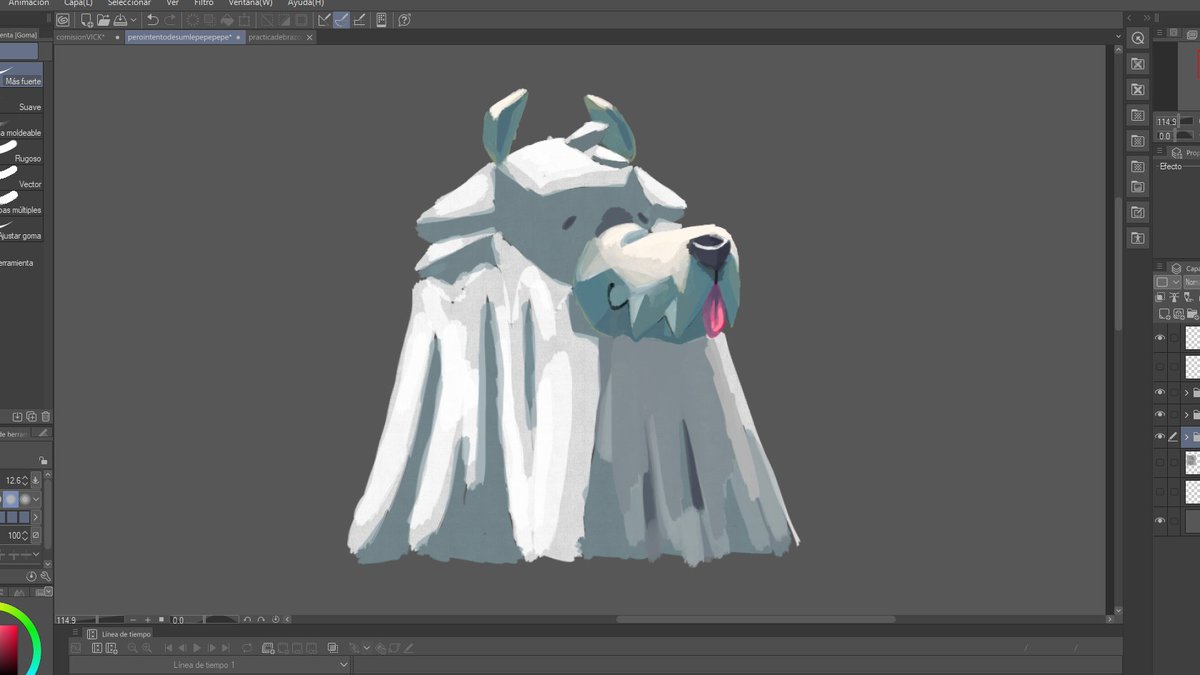This screenshot has height=675, width=1200.
Task: Rotate canvas left in status bar
Action: point(247,620)
